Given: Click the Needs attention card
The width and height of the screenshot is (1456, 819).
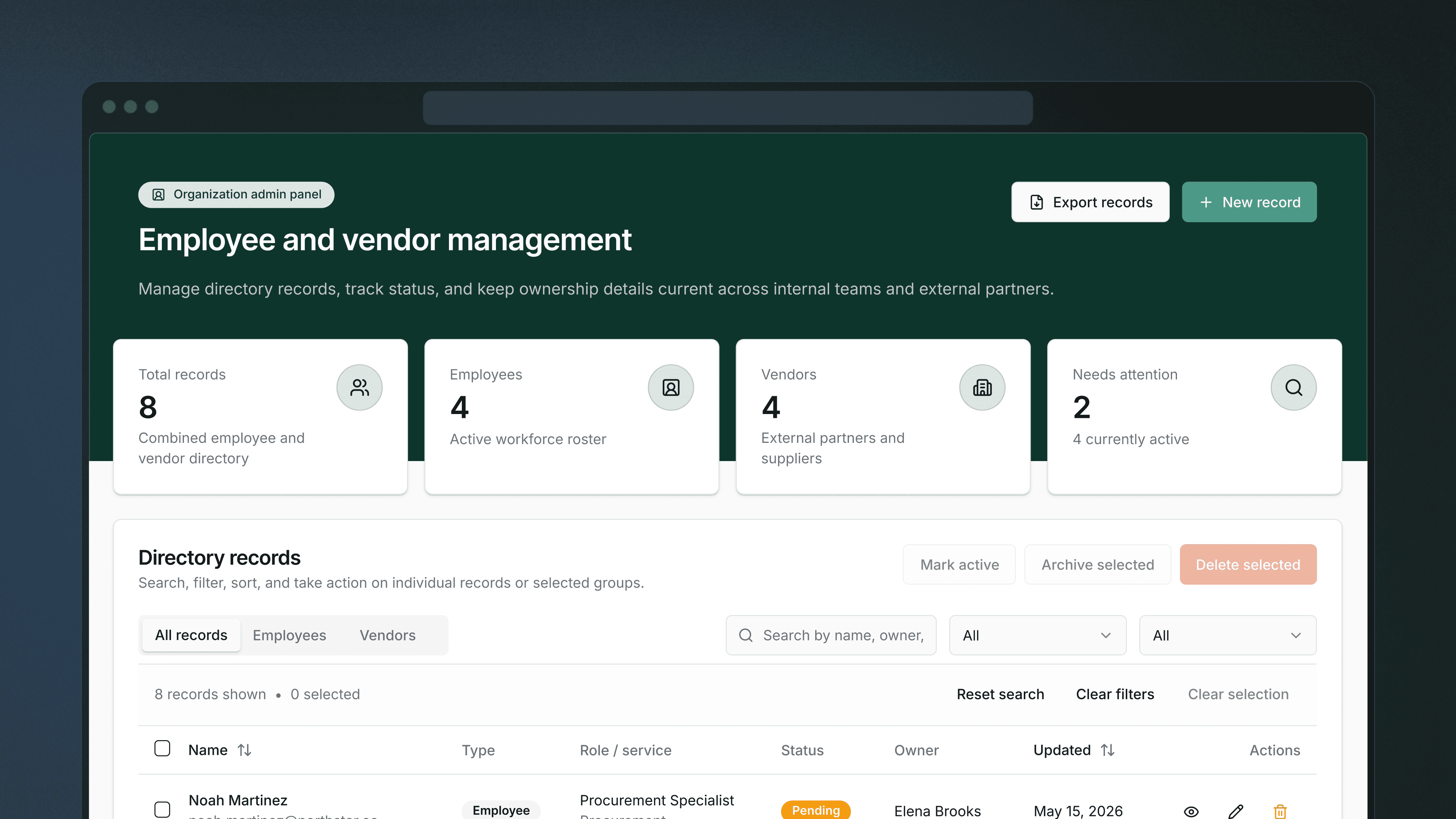Looking at the screenshot, I should (1194, 417).
